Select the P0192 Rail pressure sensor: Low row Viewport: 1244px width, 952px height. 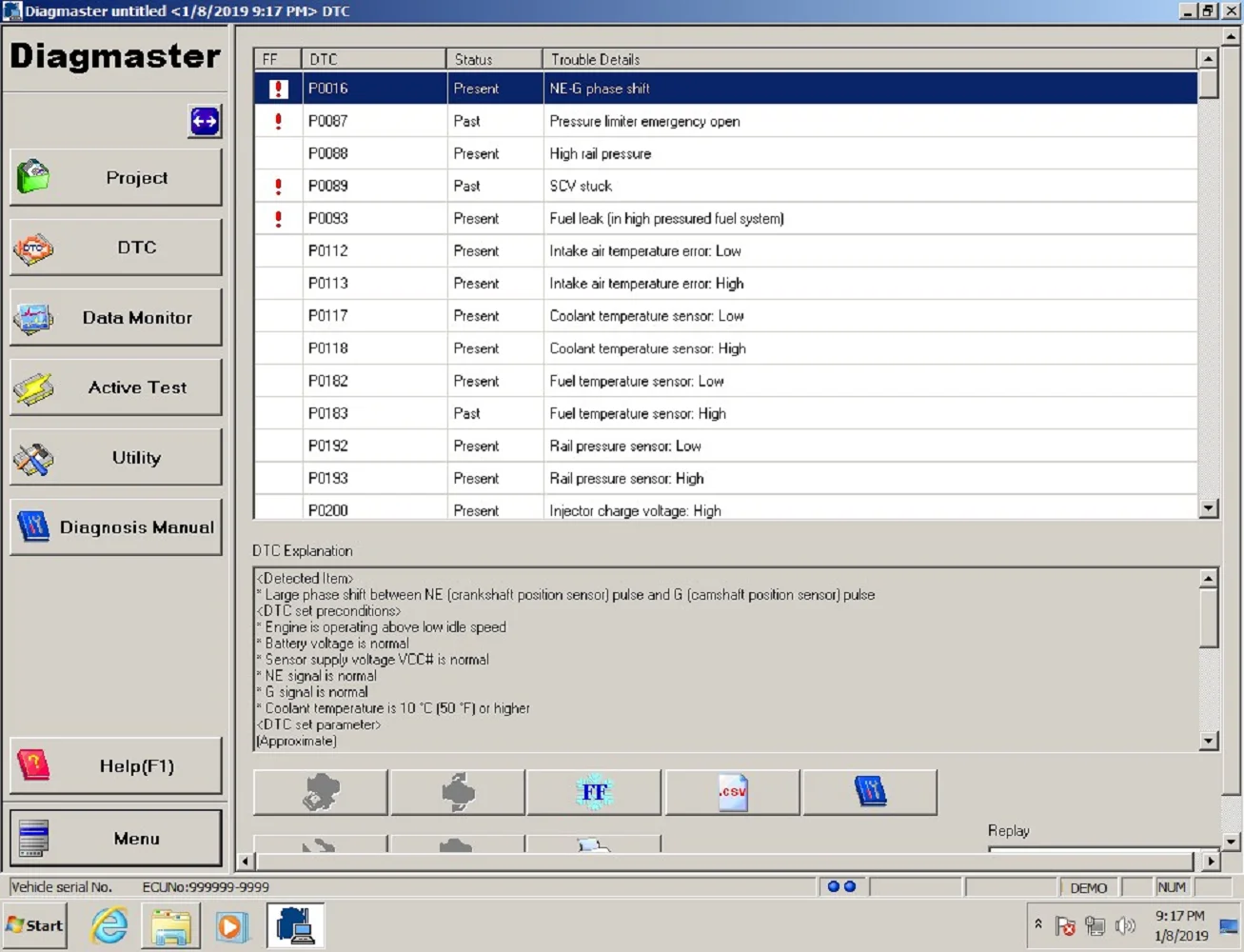pos(725,446)
